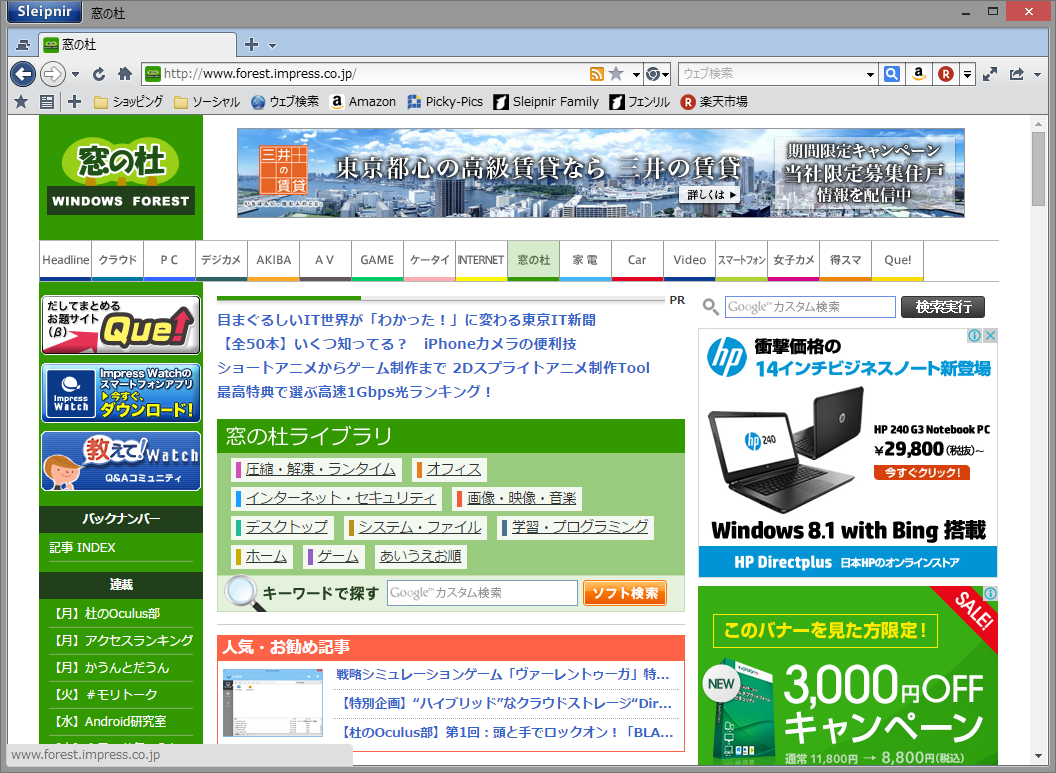The image size is (1056, 773).
Task: Click the back navigation arrow
Action: pos(22,74)
